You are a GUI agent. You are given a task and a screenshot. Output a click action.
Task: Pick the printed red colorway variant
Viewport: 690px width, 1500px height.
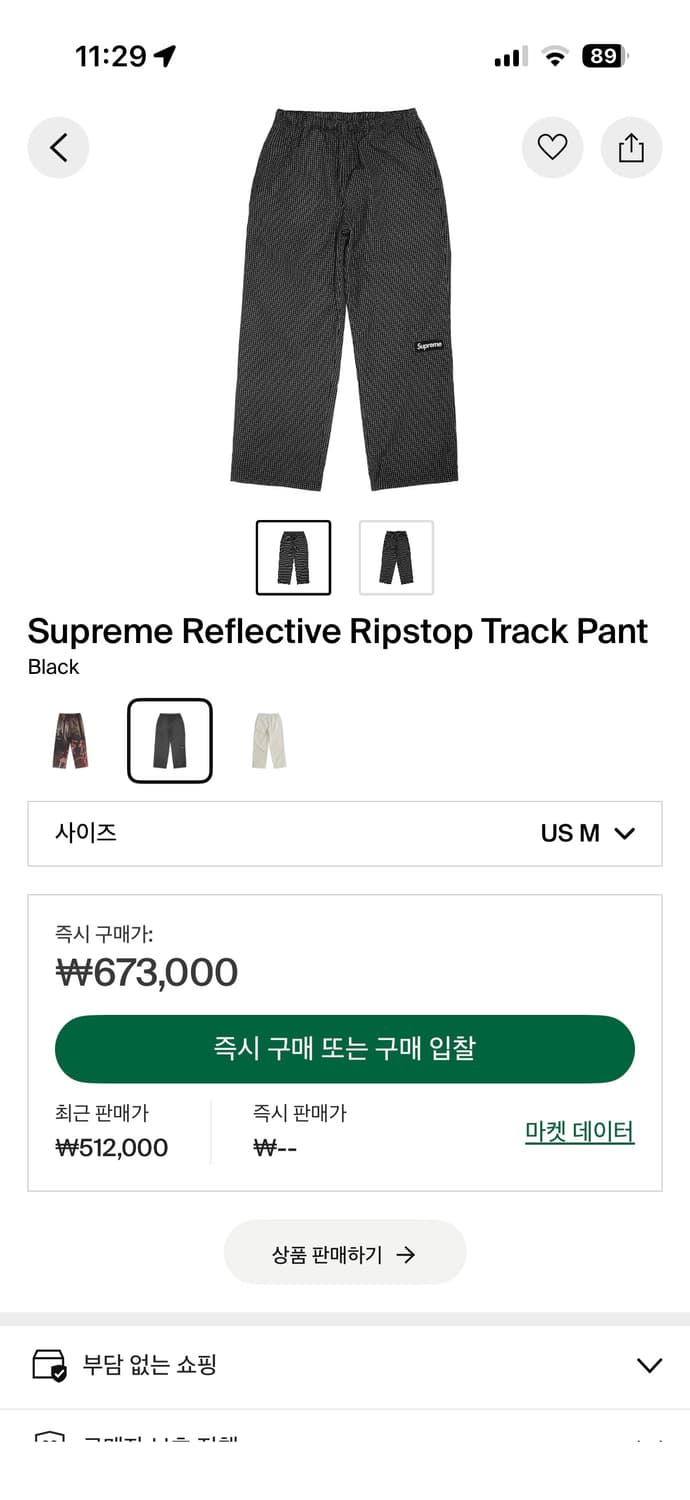pyautogui.click(x=70, y=740)
